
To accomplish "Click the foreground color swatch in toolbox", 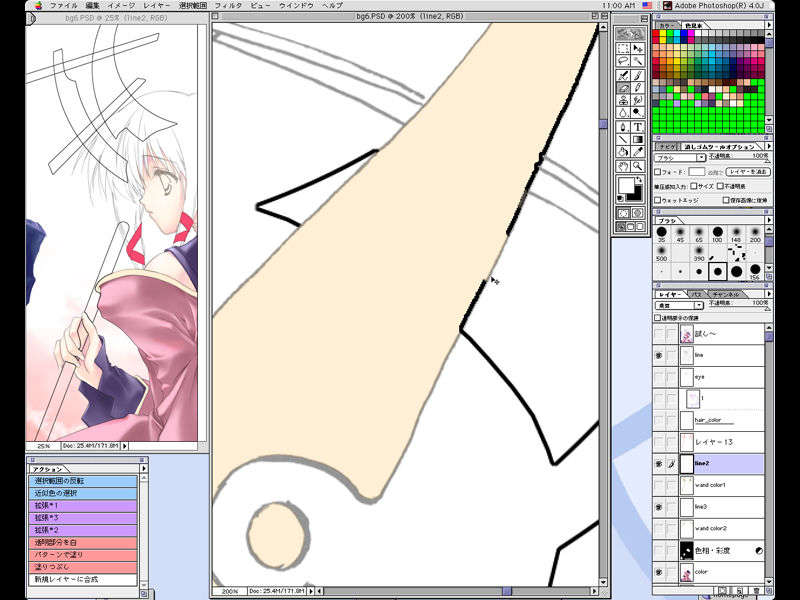I will tap(626, 185).
